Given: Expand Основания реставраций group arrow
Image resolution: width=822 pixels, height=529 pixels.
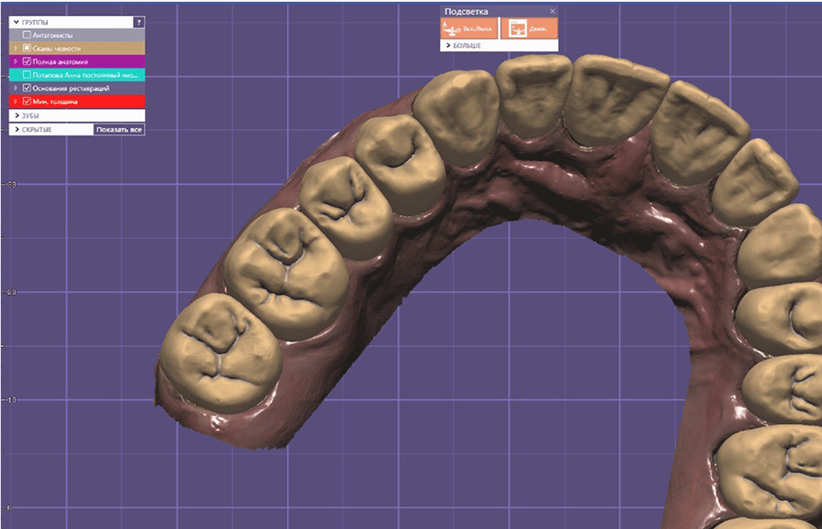Looking at the screenshot, I should click(x=16, y=88).
